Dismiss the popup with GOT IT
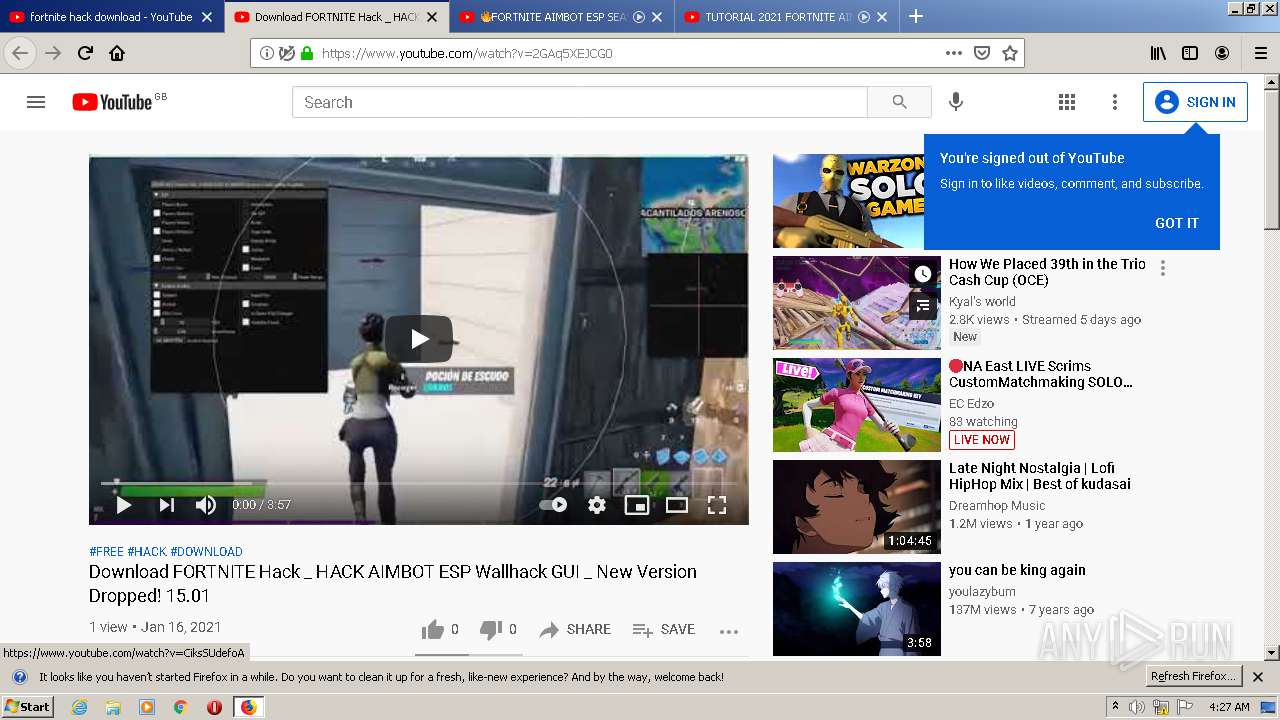The height and width of the screenshot is (720, 1280). [x=1176, y=223]
